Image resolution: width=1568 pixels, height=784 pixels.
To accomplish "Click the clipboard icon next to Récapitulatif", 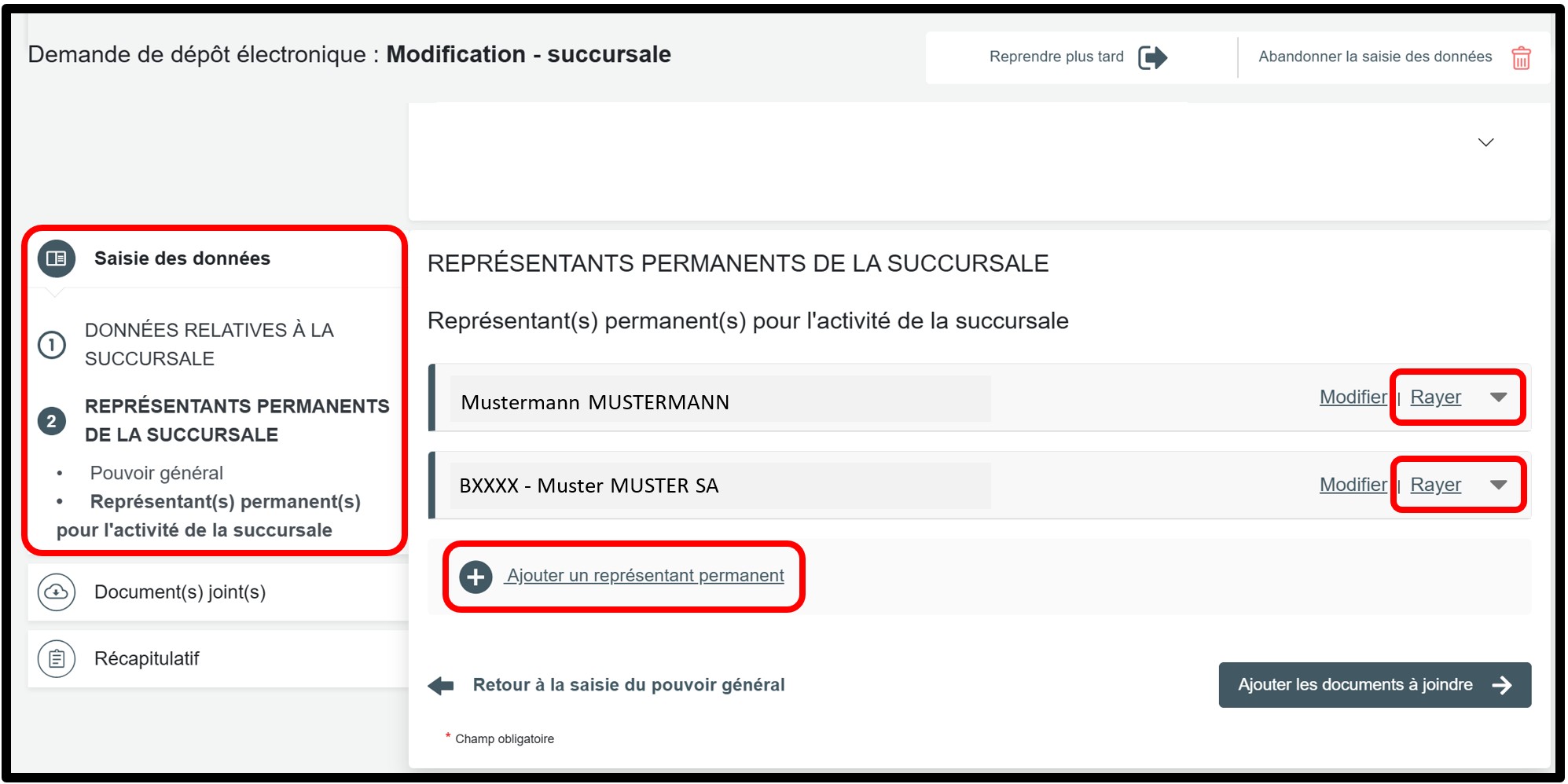I will 57,658.
